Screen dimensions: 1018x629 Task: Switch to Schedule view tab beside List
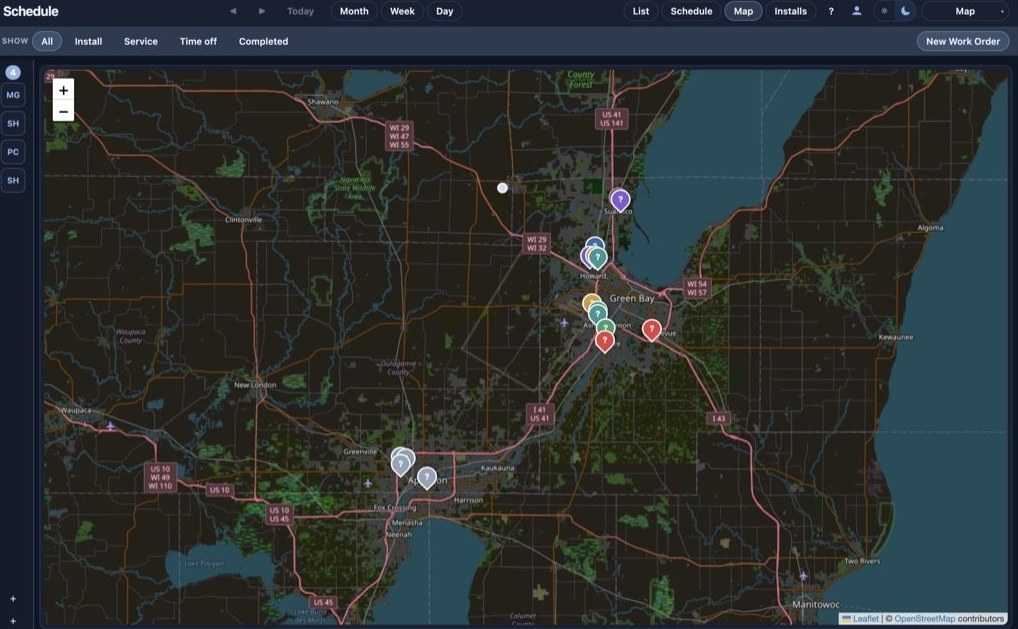[x=691, y=11]
